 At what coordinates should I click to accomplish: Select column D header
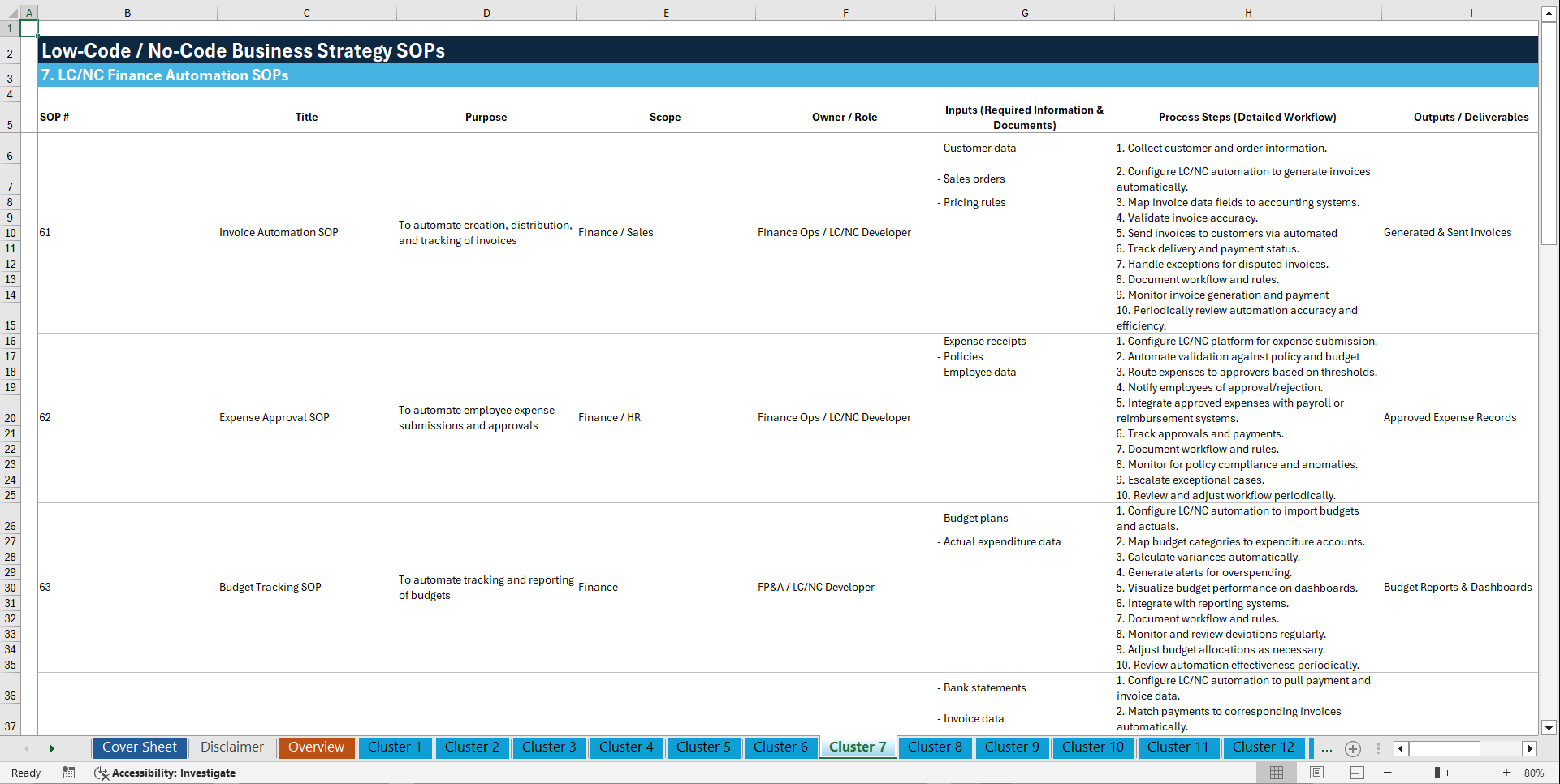click(486, 12)
